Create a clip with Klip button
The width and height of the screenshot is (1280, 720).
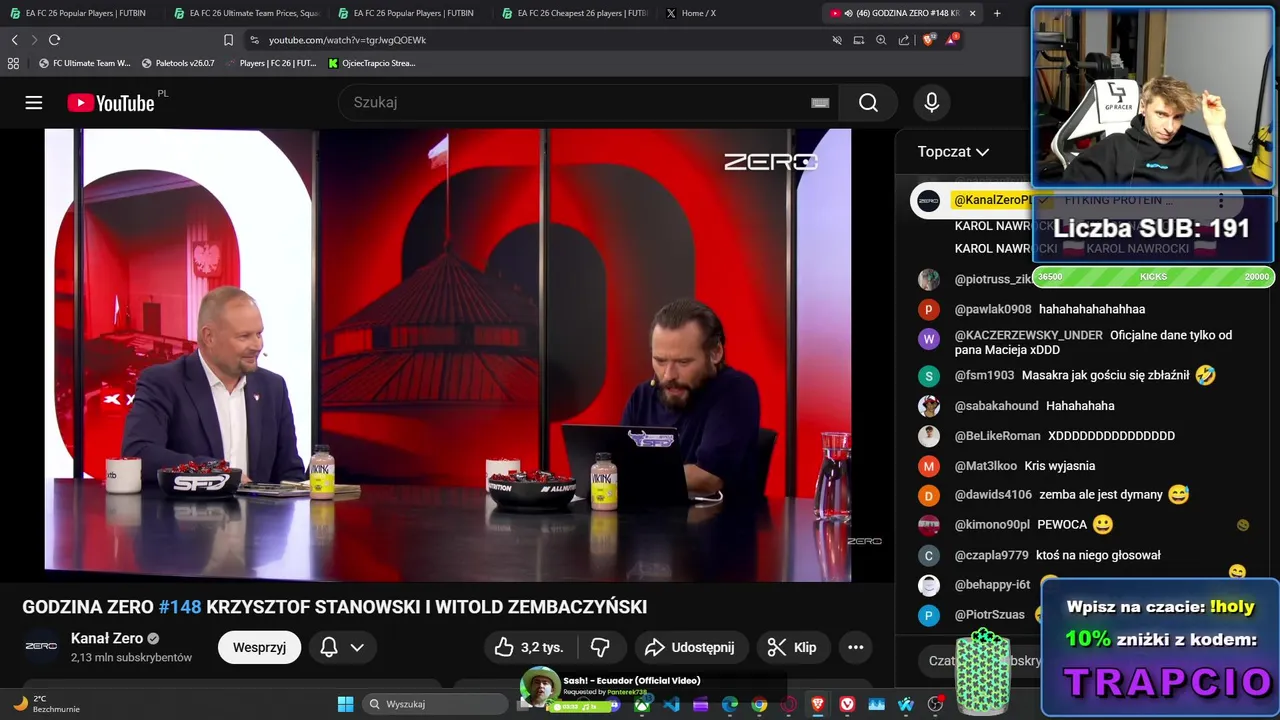[792, 647]
